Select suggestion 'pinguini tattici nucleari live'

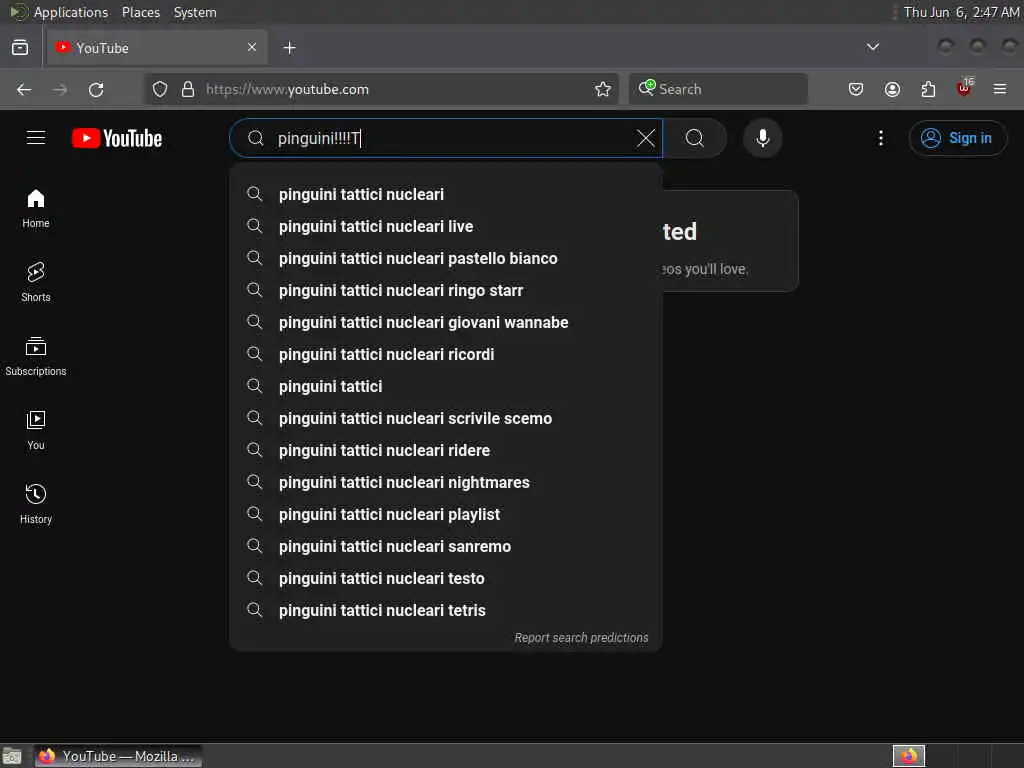pos(446,227)
